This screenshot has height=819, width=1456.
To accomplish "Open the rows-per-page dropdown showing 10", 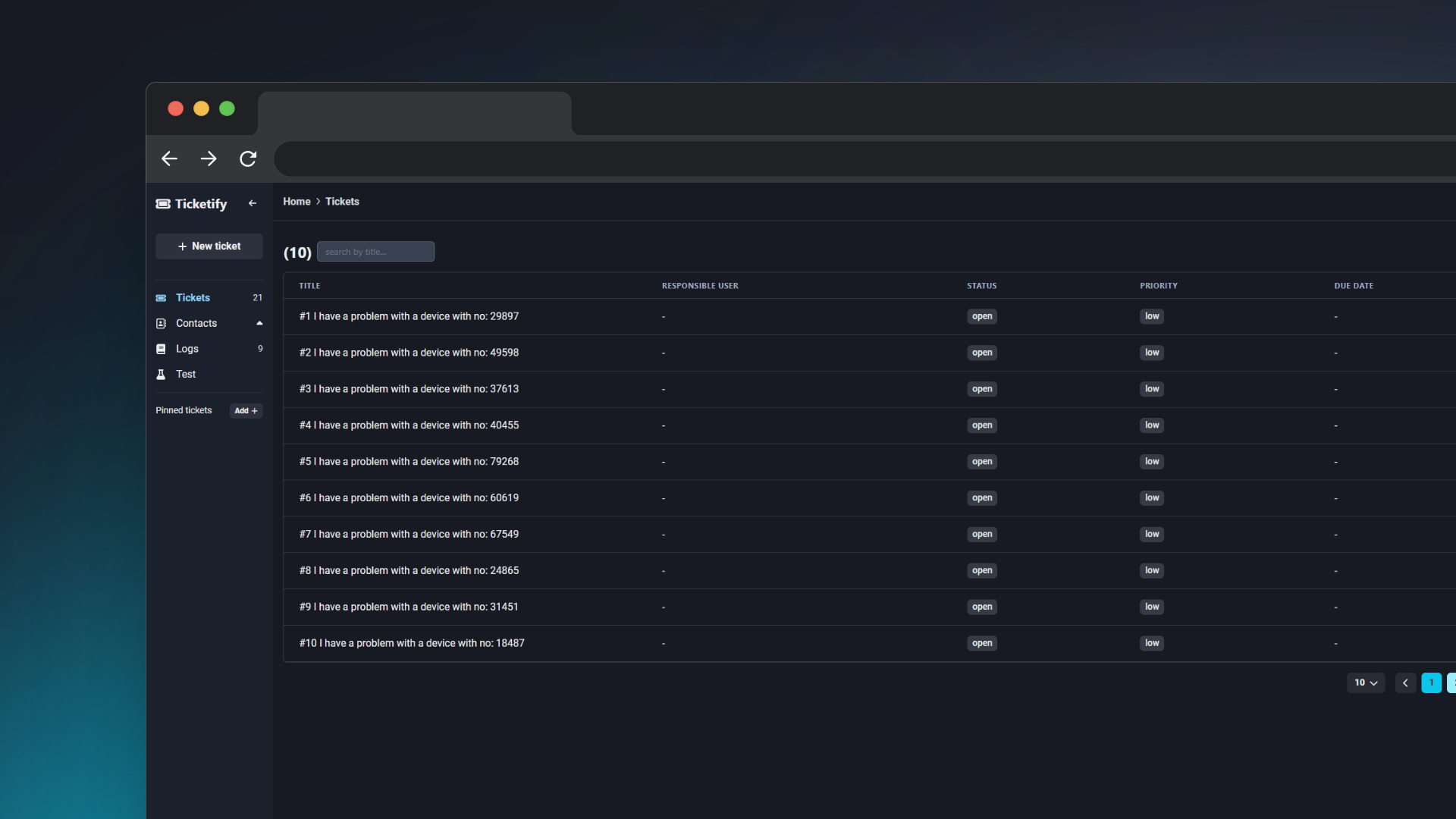I will coord(1365,682).
